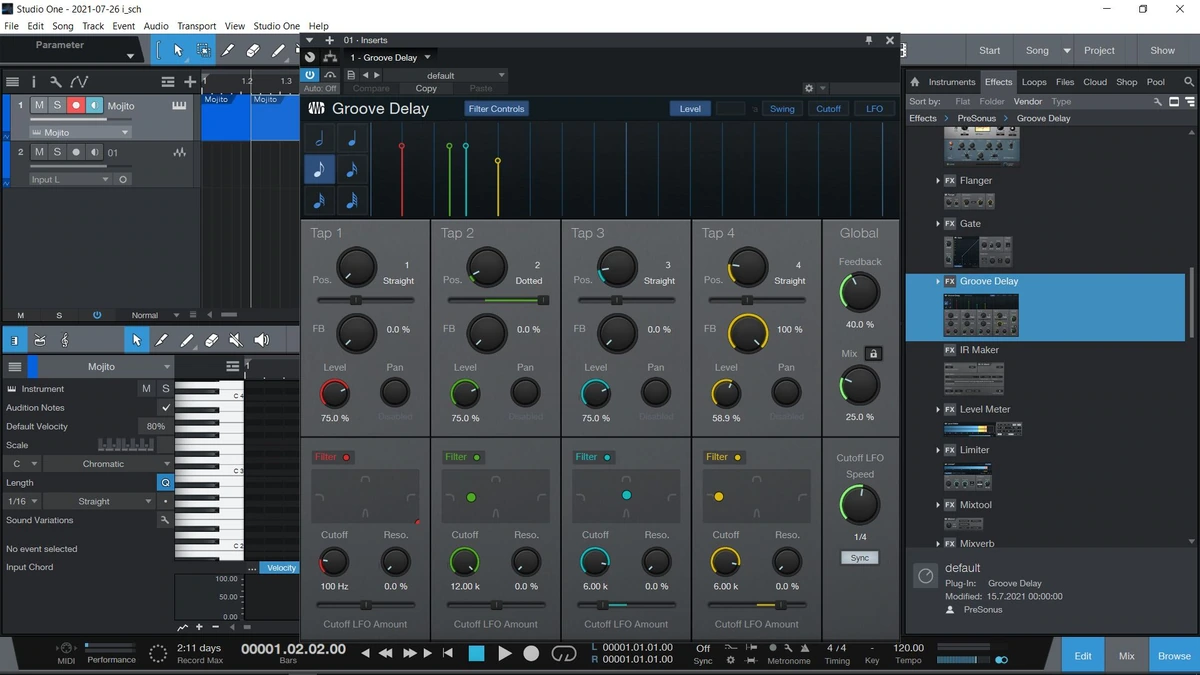This screenshot has height=675, width=1200.
Task: Select the Eraser tool in arrange toolbar
Action: (253, 50)
